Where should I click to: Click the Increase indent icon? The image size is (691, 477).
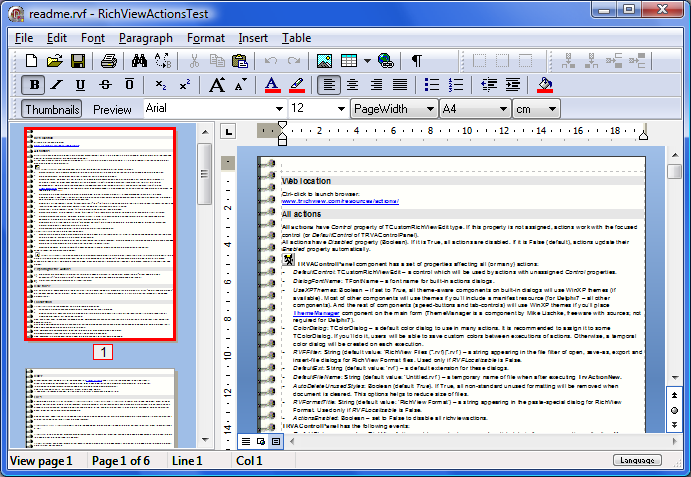(513, 85)
